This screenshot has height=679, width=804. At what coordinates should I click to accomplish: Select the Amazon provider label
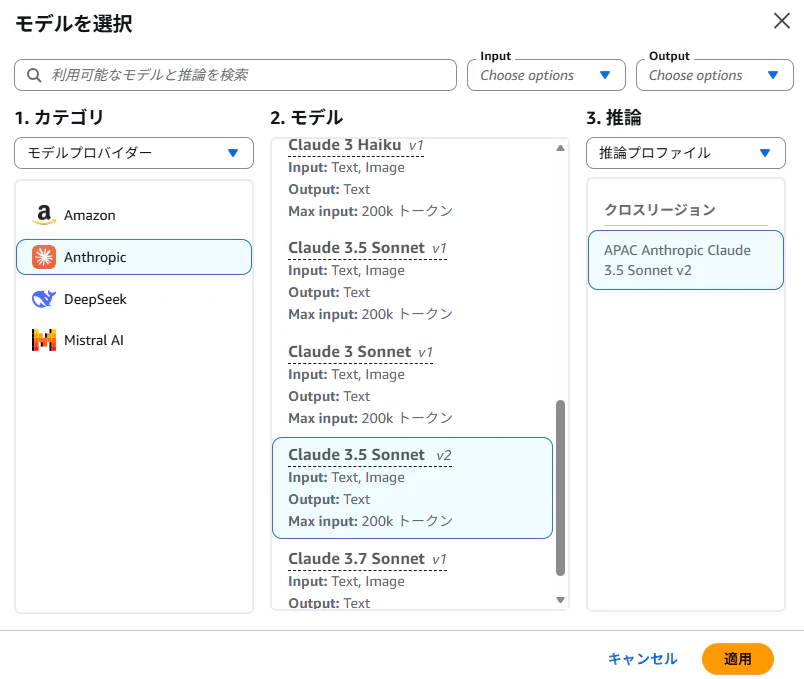pyautogui.click(x=90, y=215)
